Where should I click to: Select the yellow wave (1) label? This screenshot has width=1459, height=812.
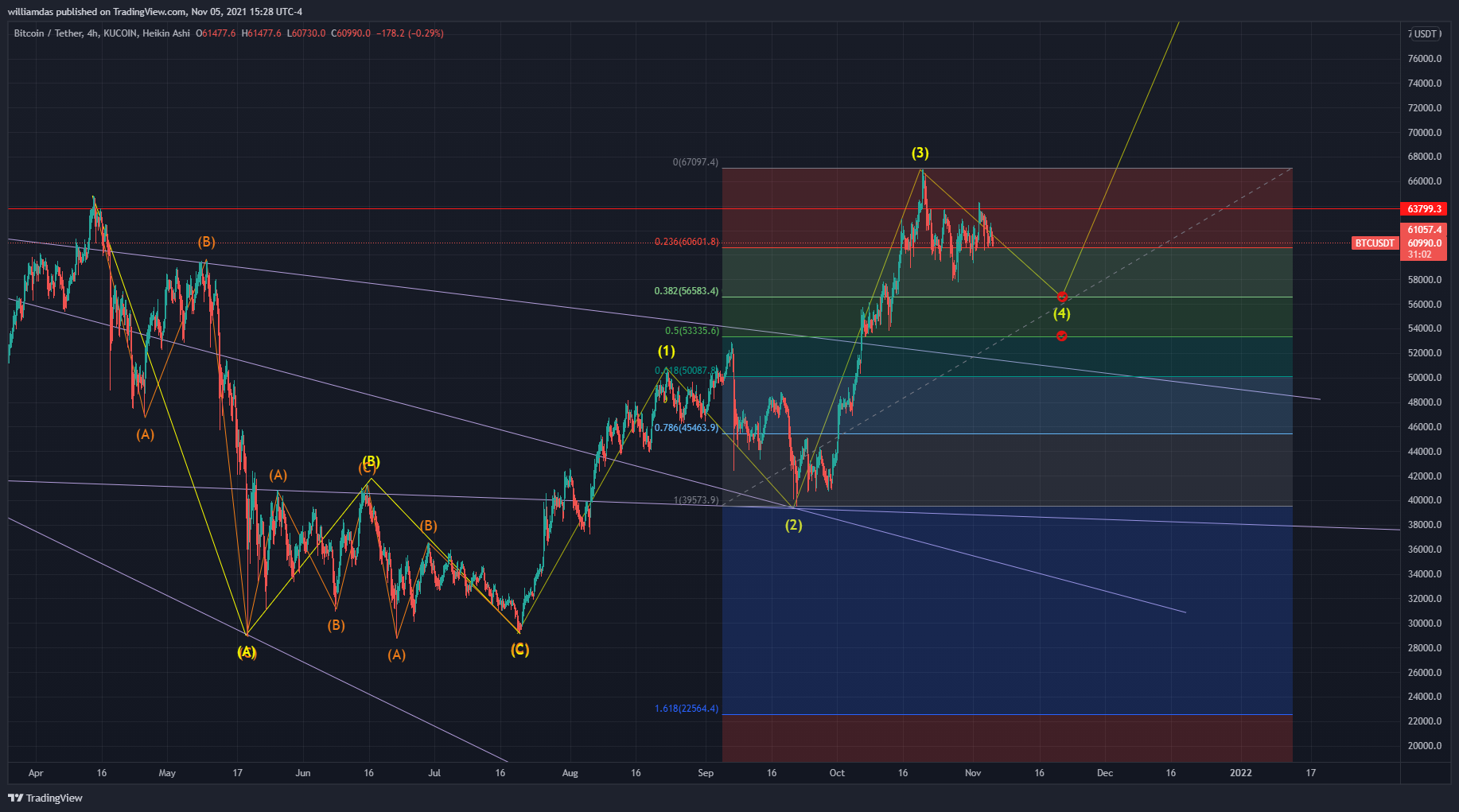pos(666,352)
